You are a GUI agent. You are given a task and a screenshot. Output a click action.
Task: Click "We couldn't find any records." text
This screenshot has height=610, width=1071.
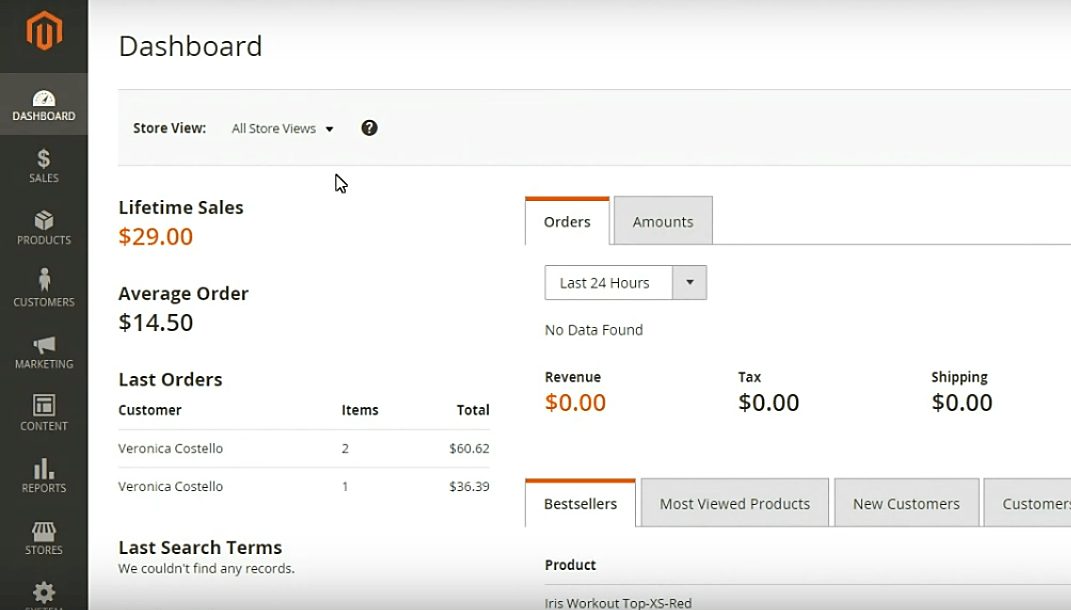click(x=206, y=568)
